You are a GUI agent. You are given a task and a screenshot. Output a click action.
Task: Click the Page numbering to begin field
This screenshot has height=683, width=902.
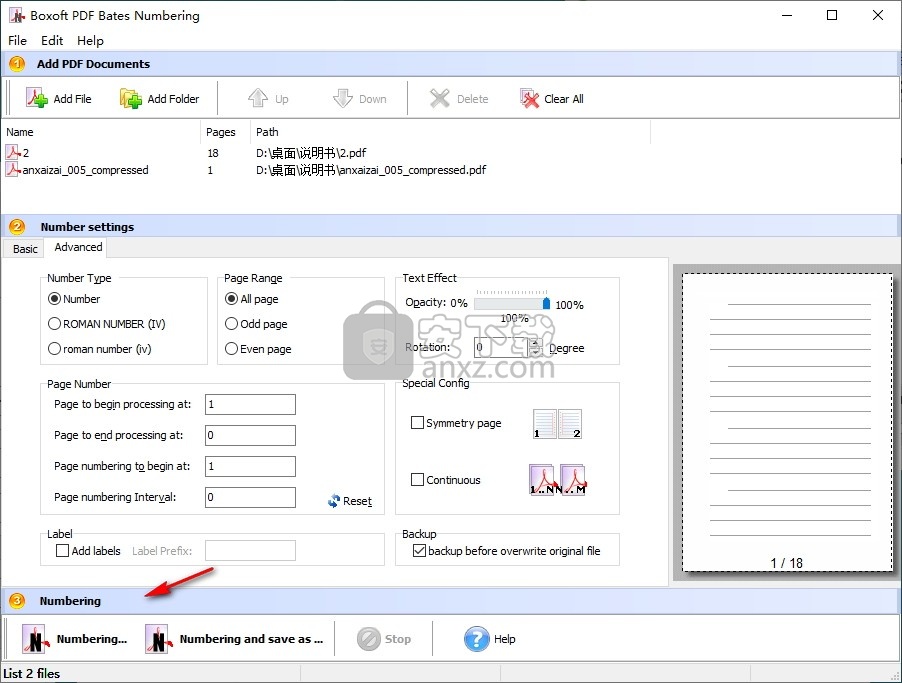pos(250,466)
